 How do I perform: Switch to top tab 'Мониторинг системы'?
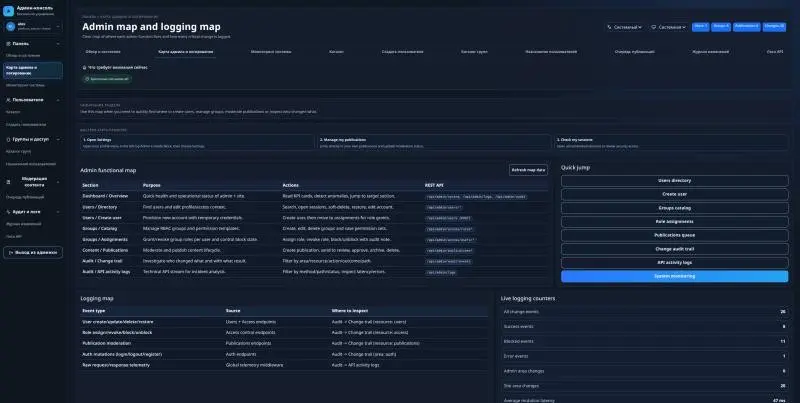pos(271,52)
